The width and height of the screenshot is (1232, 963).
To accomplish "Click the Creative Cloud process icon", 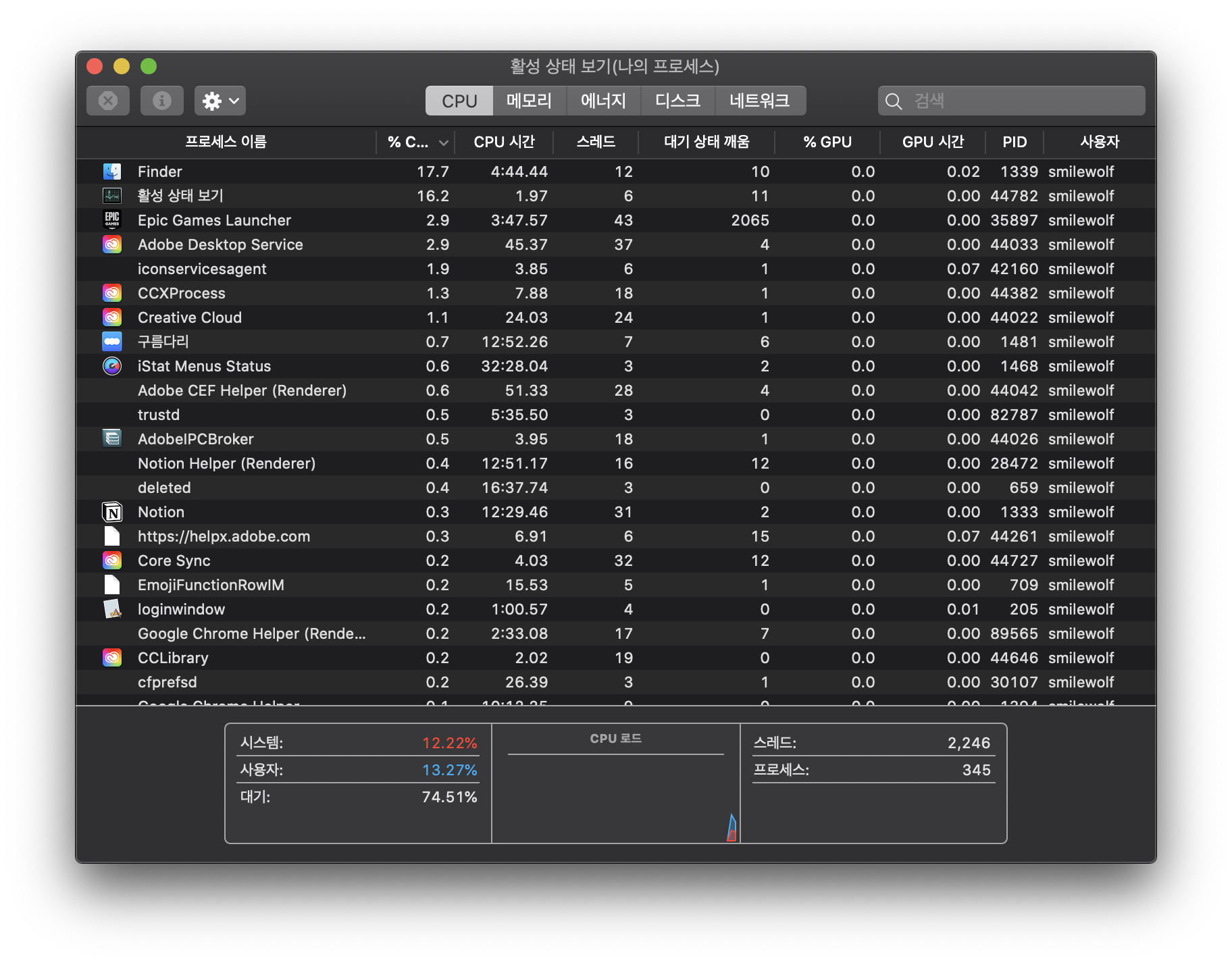I will [x=112, y=317].
